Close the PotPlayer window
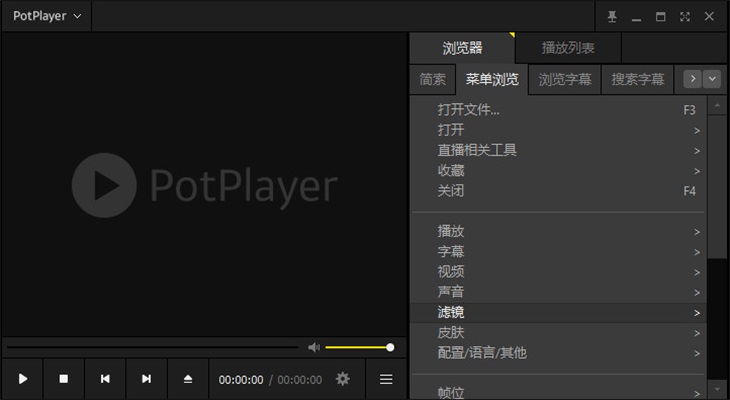Viewport: 730px width, 400px height. [x=709, y=17]
